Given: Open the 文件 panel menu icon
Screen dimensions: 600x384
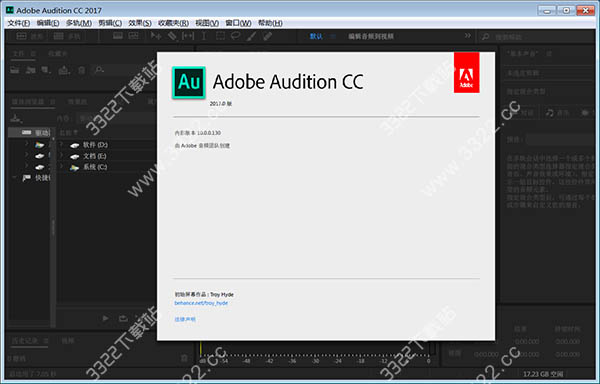Looking at the screenshot, I should (33, 53).
